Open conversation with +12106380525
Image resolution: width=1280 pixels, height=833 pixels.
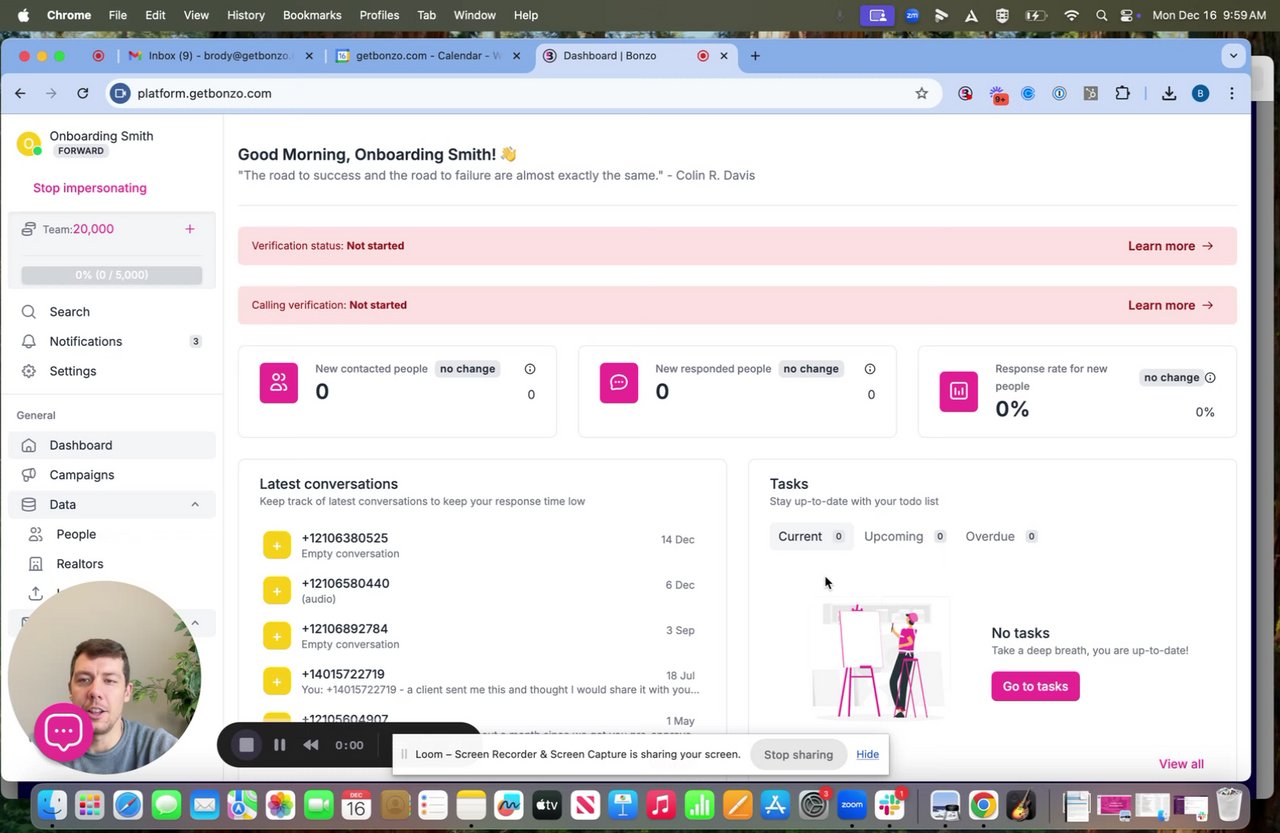[x=481, y=545]
